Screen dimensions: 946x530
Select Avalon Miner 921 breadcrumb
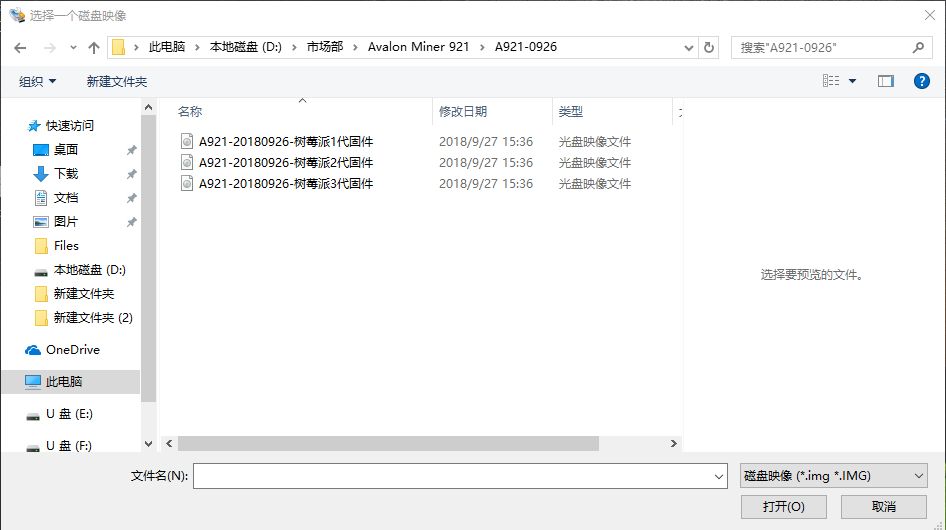click(418, 47)
